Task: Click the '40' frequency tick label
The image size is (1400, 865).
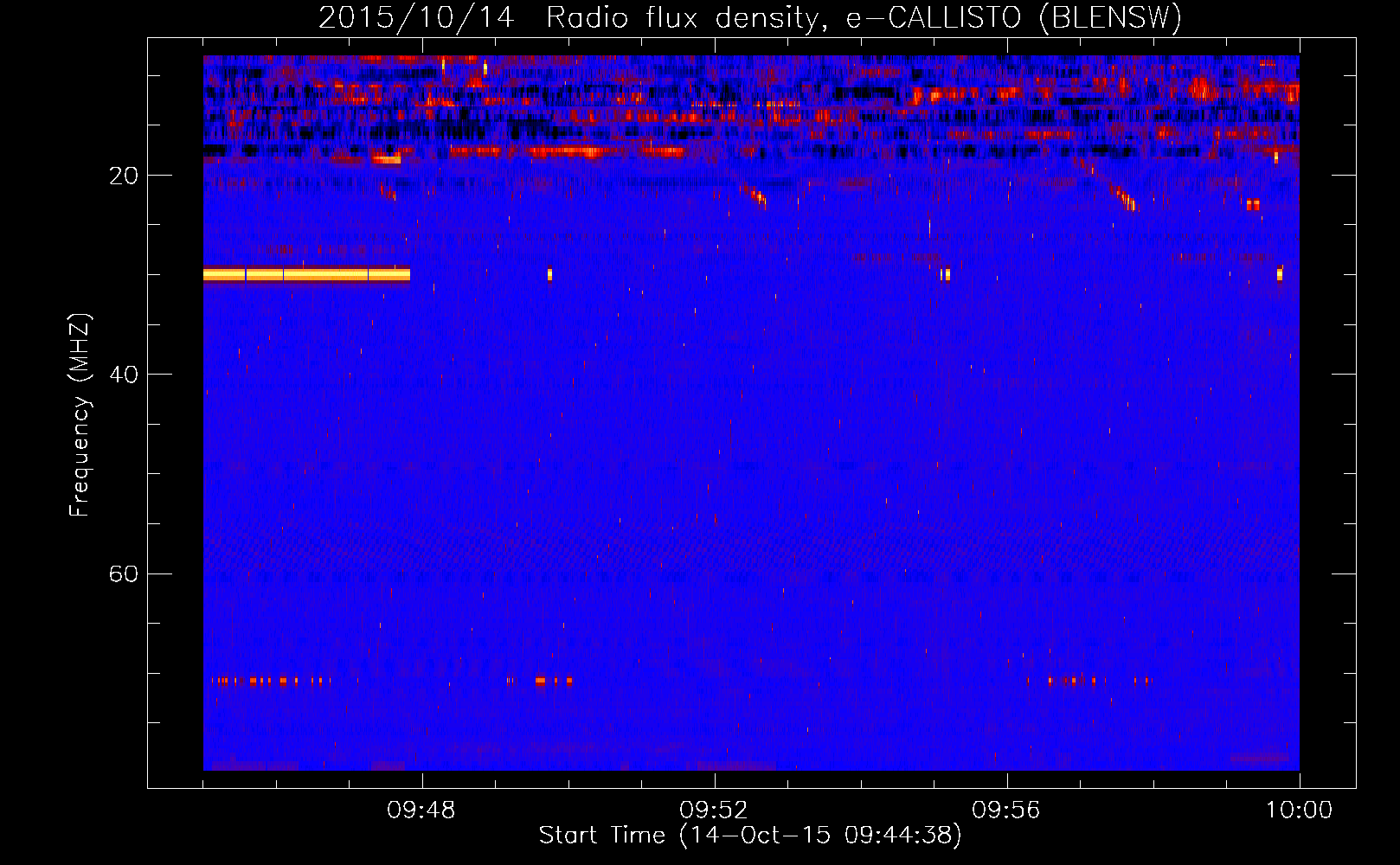Action: pos(124,375)
